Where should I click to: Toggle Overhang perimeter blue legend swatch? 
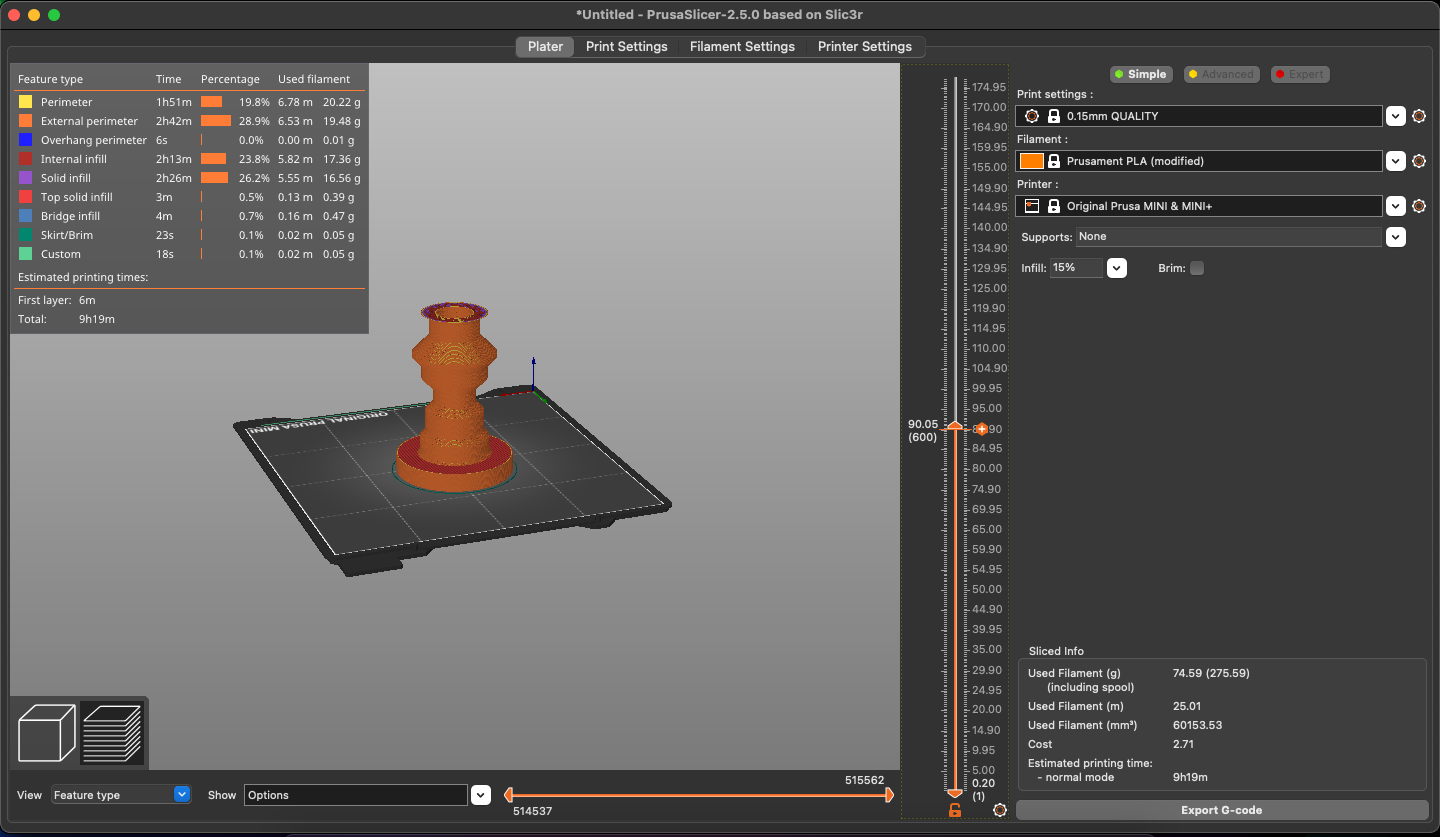pos(25,140)
